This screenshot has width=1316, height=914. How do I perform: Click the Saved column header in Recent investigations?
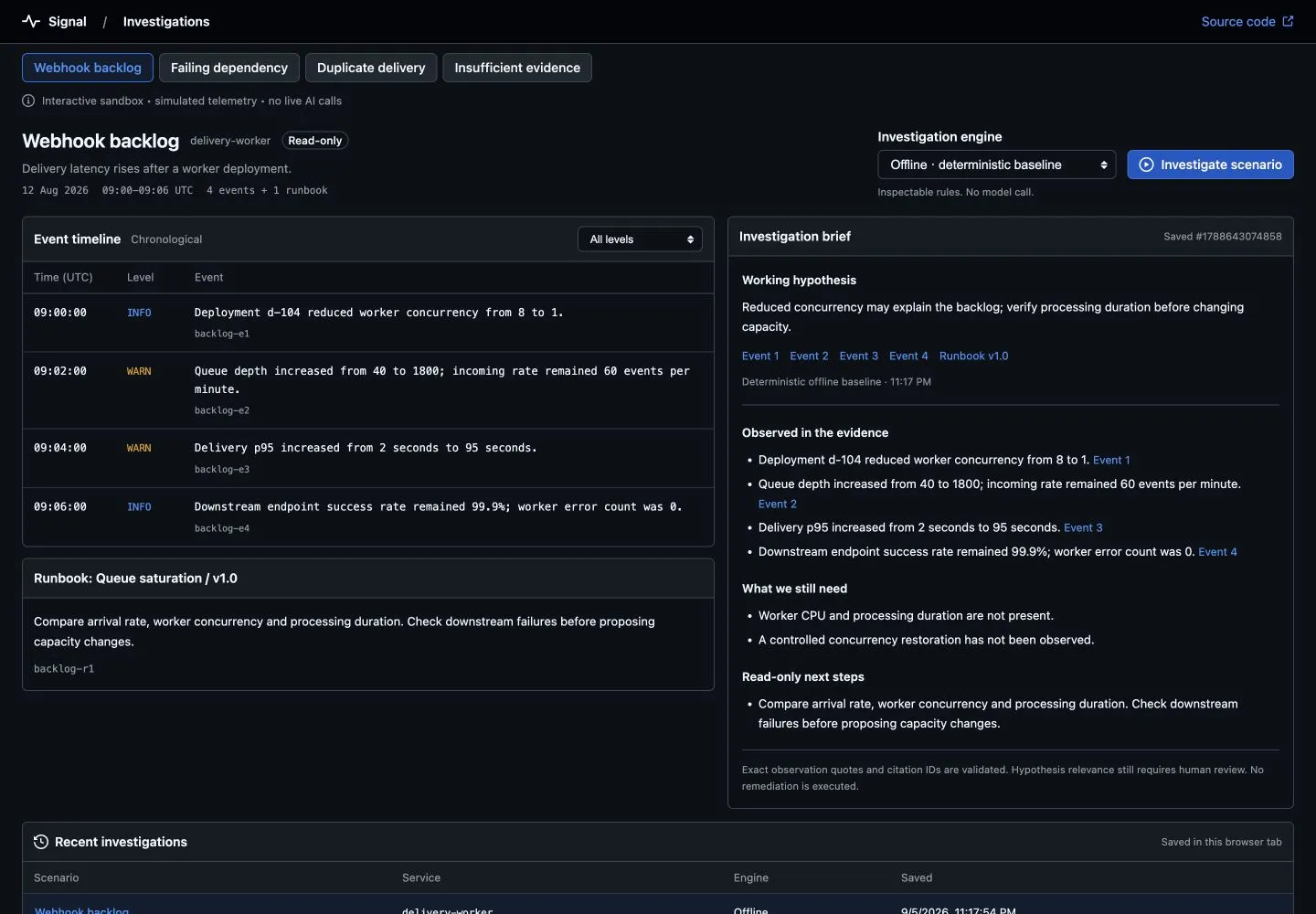click(917, 877)
